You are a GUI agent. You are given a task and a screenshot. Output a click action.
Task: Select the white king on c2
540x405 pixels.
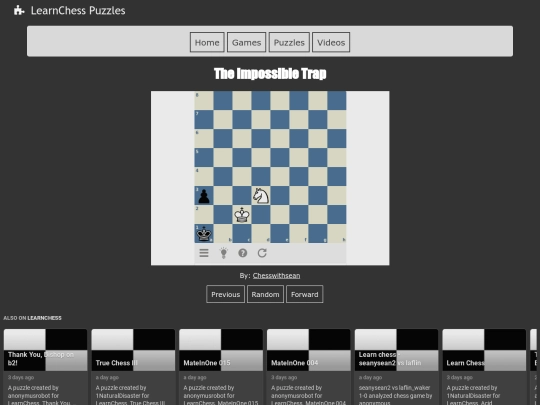click(x=242, y=215)
